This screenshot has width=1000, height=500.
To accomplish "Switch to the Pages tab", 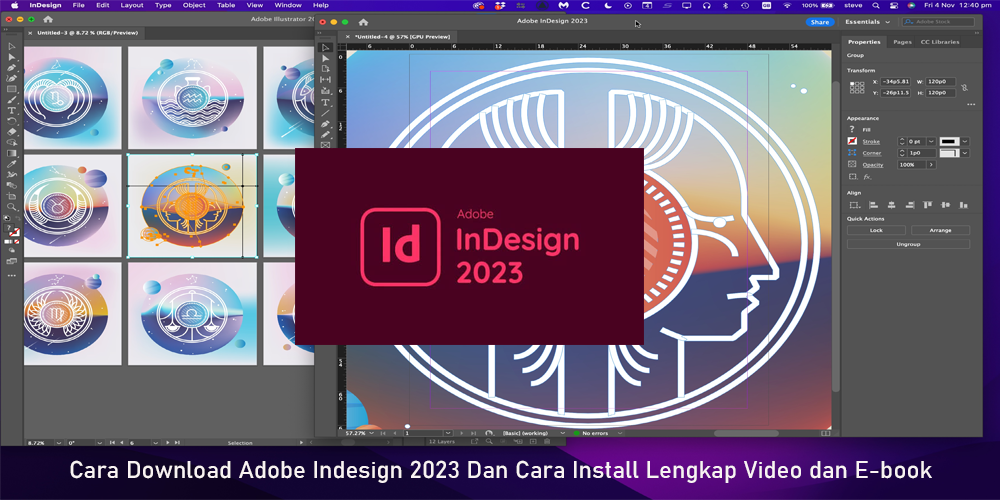I will click(902, 42).
